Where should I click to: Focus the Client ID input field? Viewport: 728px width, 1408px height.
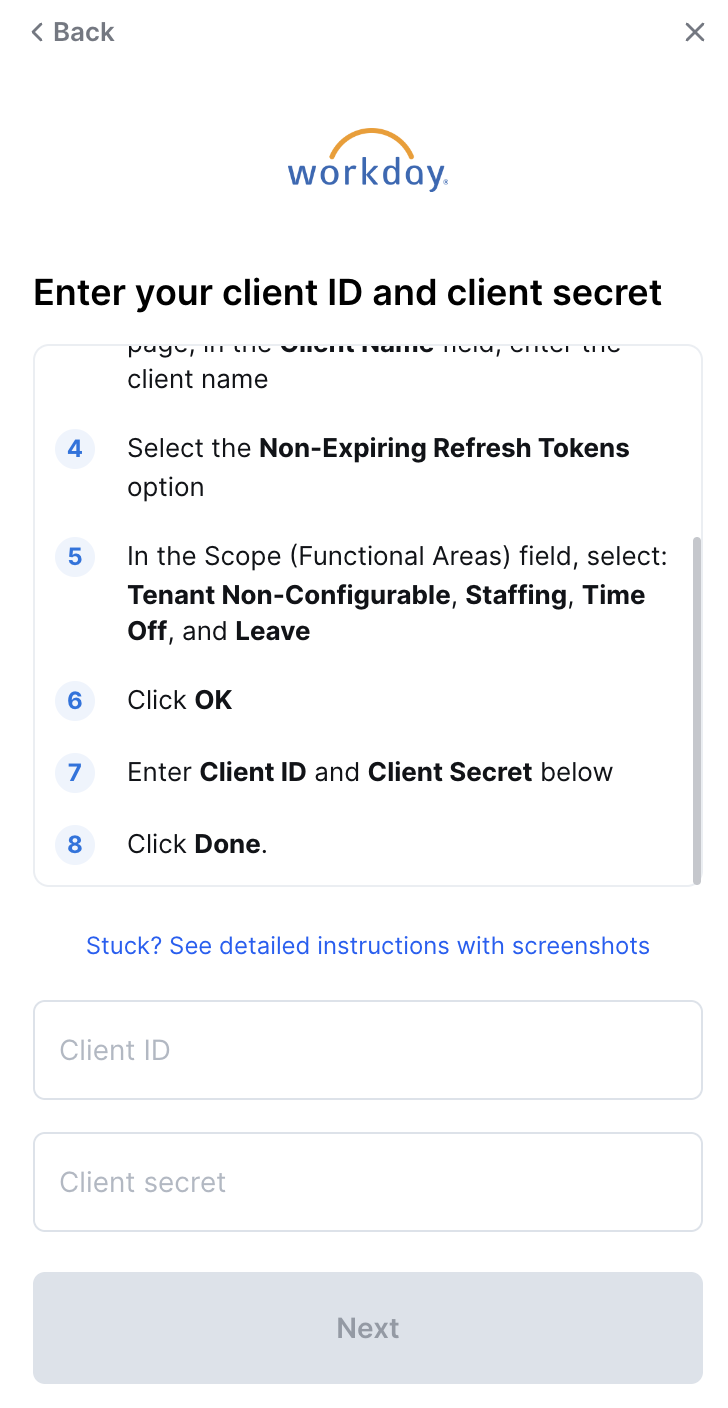click(x=368, y=1050)
